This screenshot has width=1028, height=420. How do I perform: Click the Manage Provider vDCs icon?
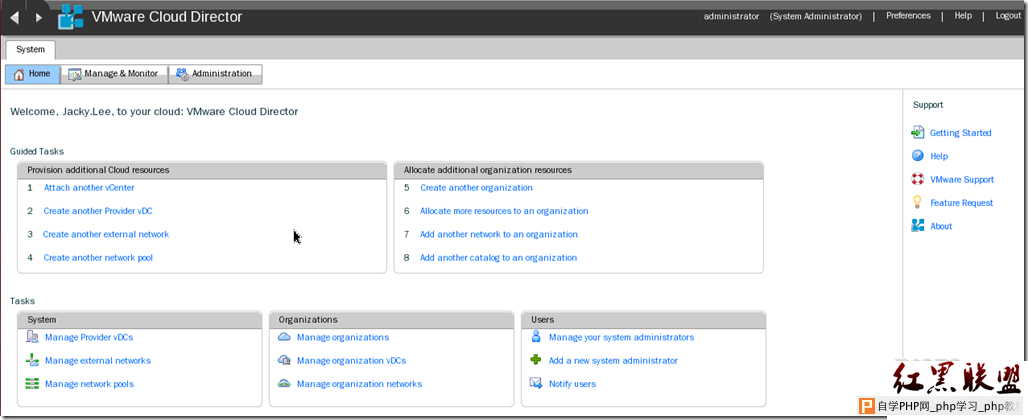pos(32,337)
